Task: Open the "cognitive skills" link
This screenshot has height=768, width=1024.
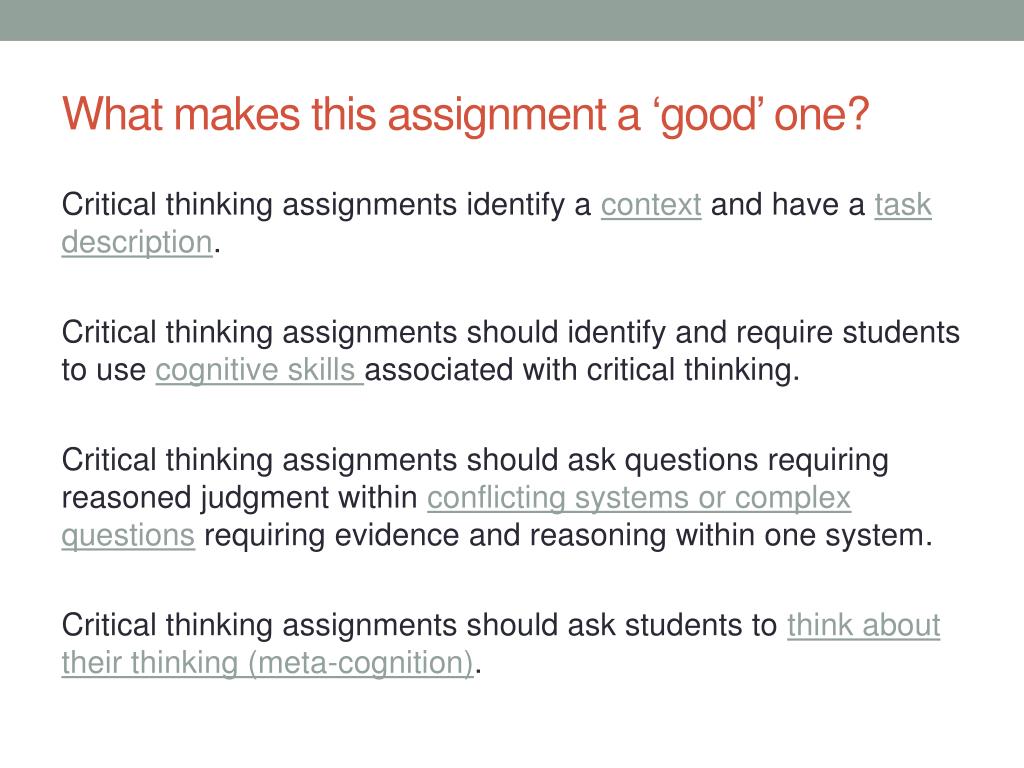Action: (x=259, y=370)
